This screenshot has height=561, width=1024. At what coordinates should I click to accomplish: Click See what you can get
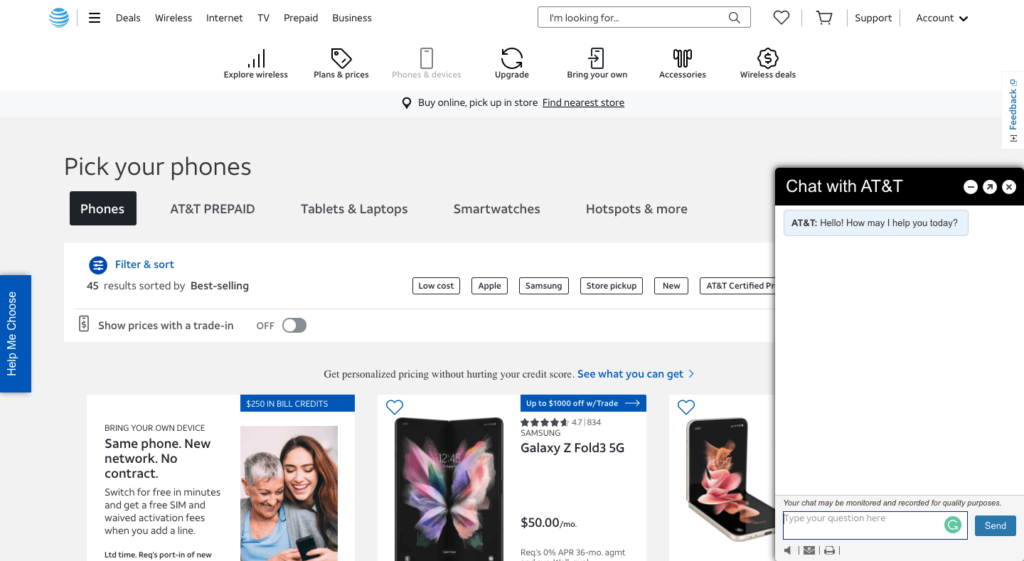click(635, 374)
